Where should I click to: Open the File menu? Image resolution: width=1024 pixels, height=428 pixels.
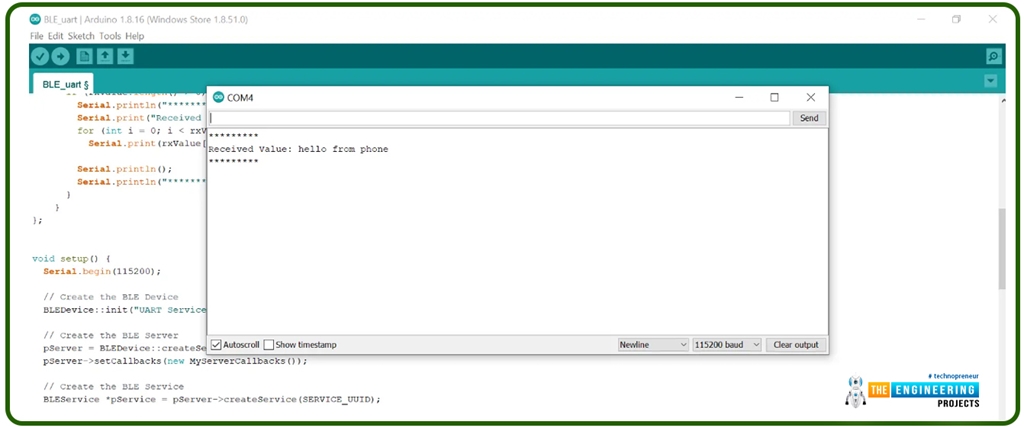click(37, 36)
